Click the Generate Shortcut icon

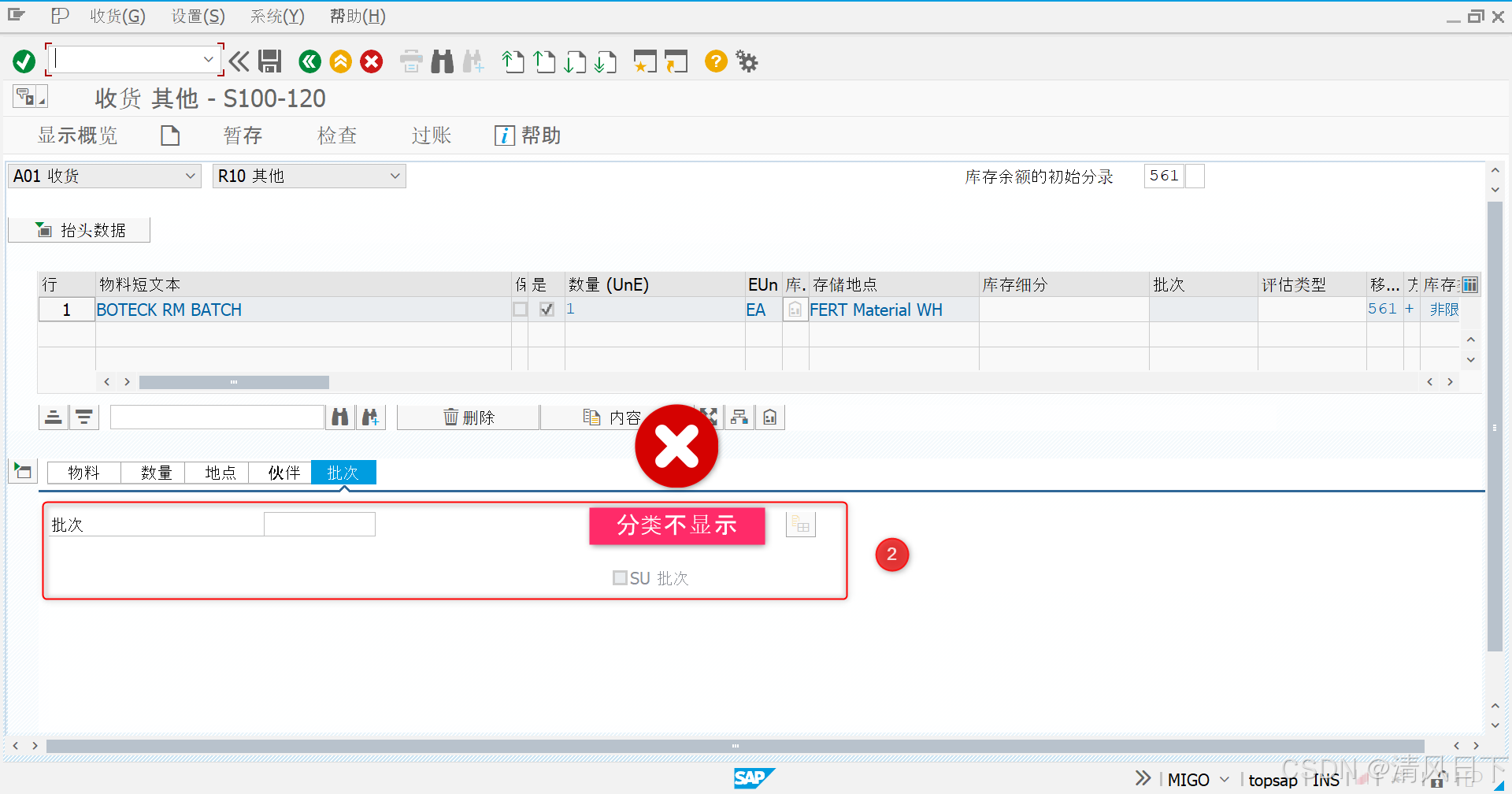(676, 61)
